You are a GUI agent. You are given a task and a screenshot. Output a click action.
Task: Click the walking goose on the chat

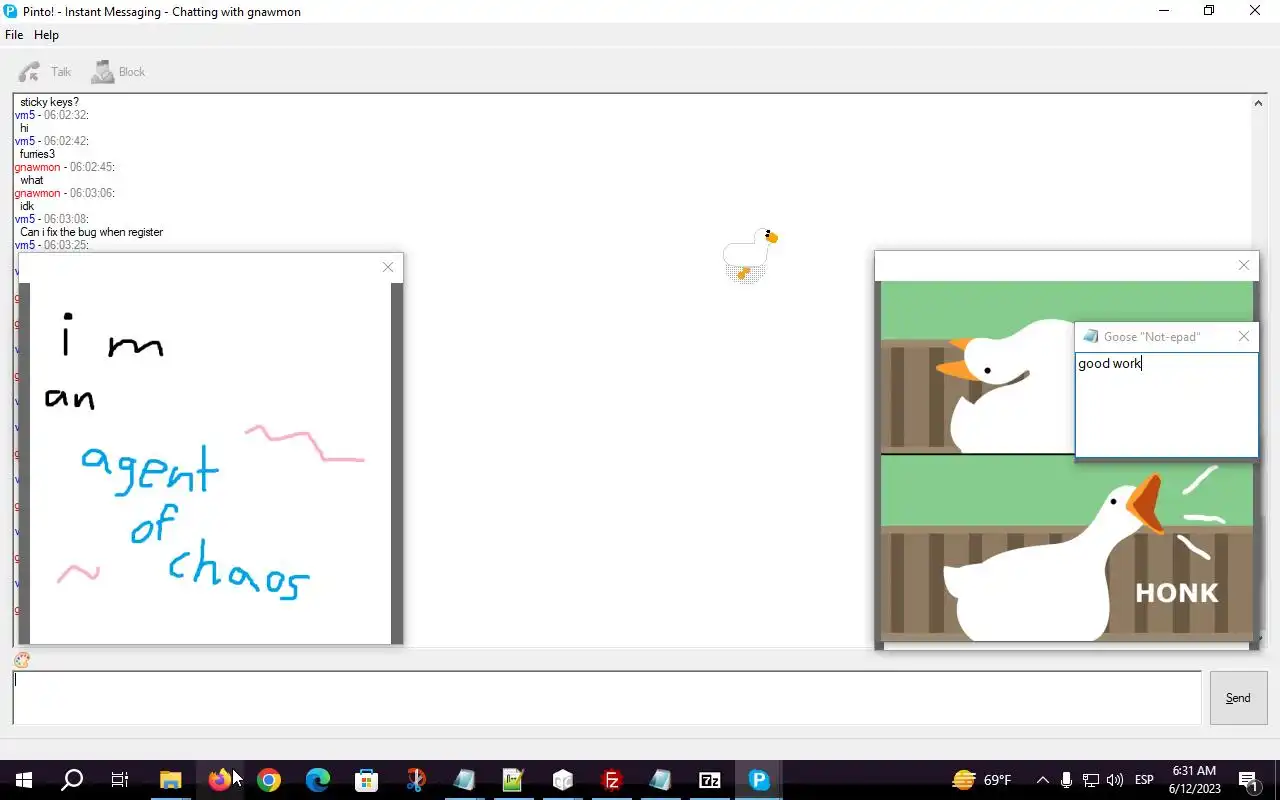click(x=750, y=254)
